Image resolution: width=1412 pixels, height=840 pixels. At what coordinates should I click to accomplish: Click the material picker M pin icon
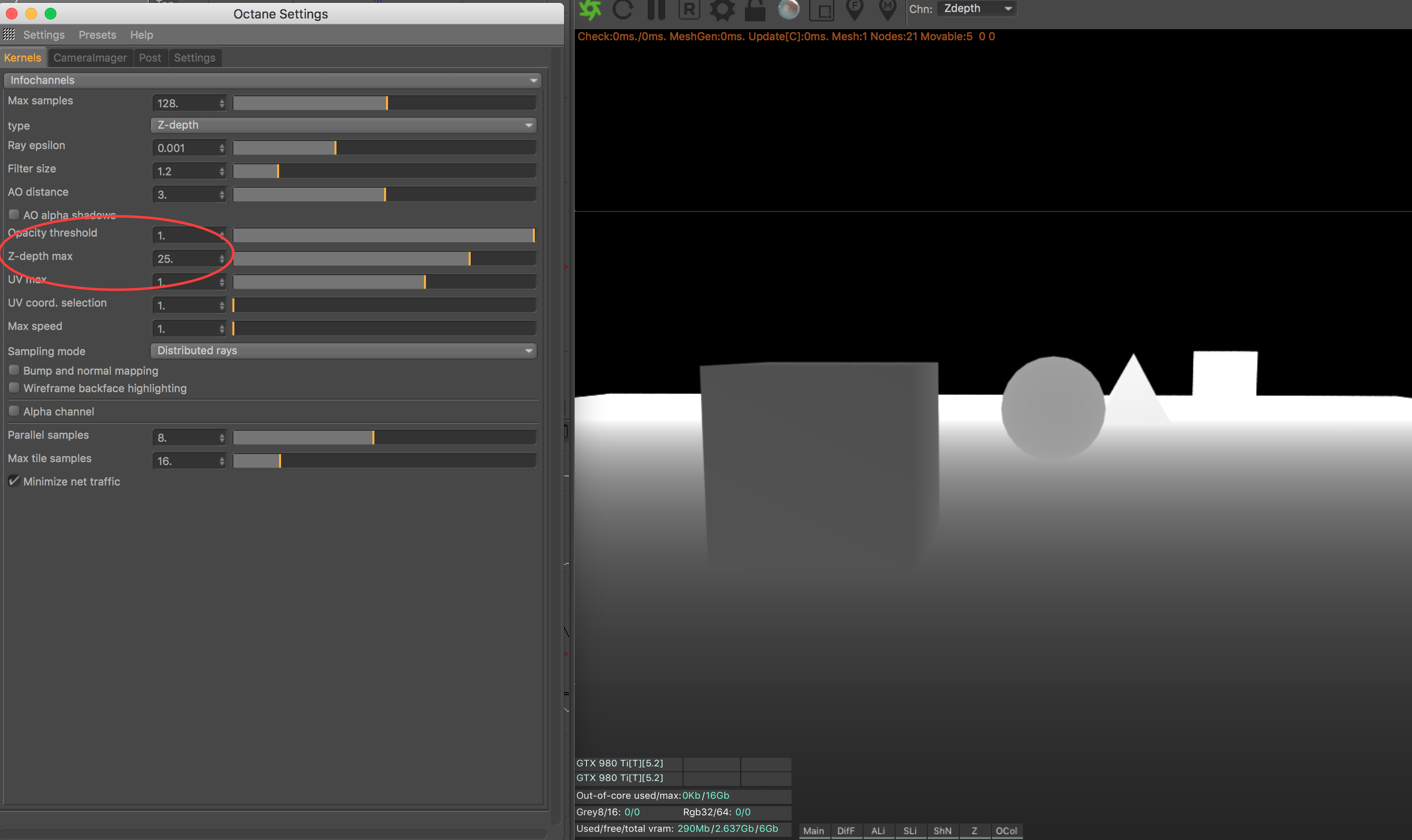point(887,9)
